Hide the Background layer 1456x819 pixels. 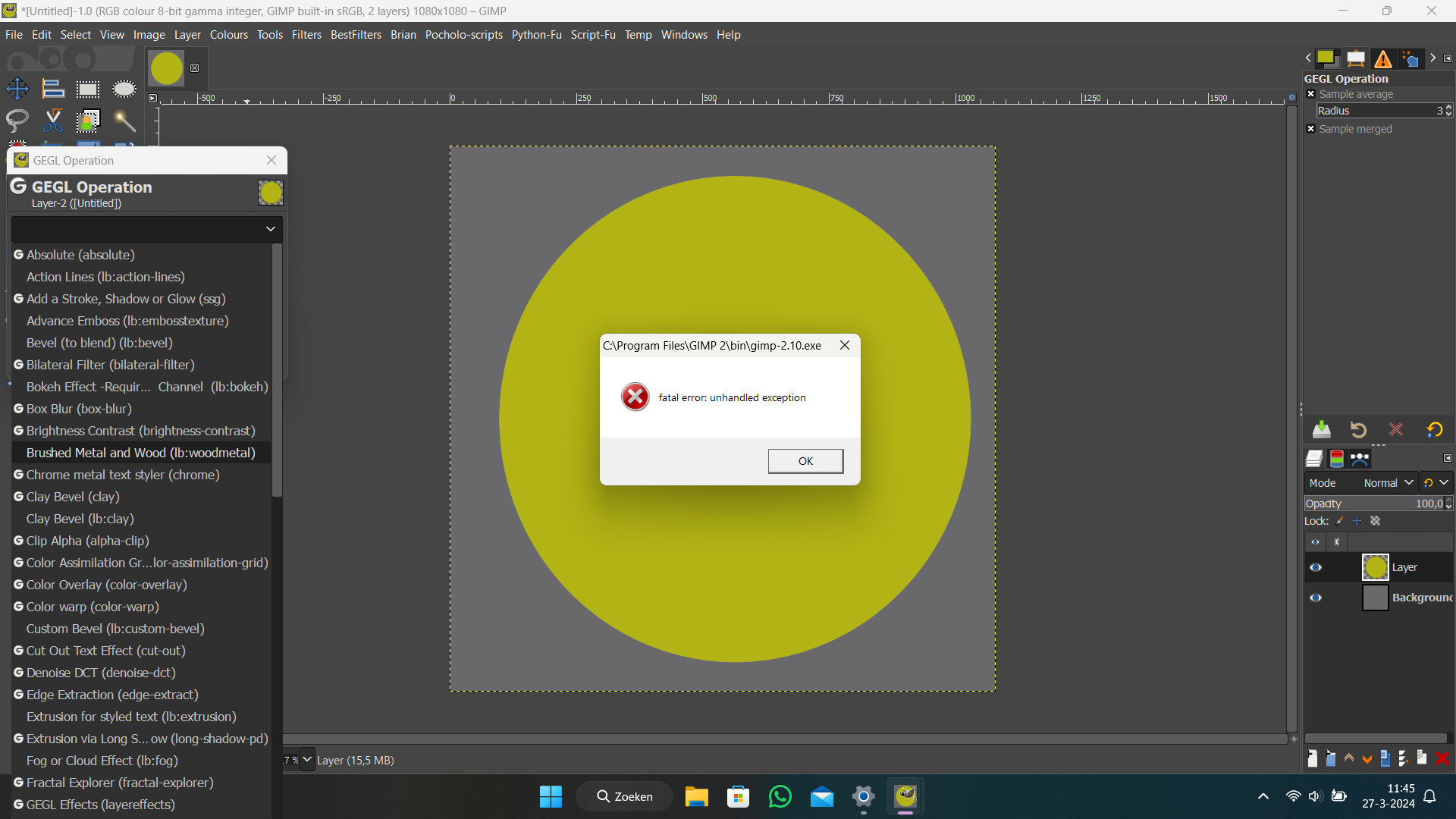[x=1316, y=598]
